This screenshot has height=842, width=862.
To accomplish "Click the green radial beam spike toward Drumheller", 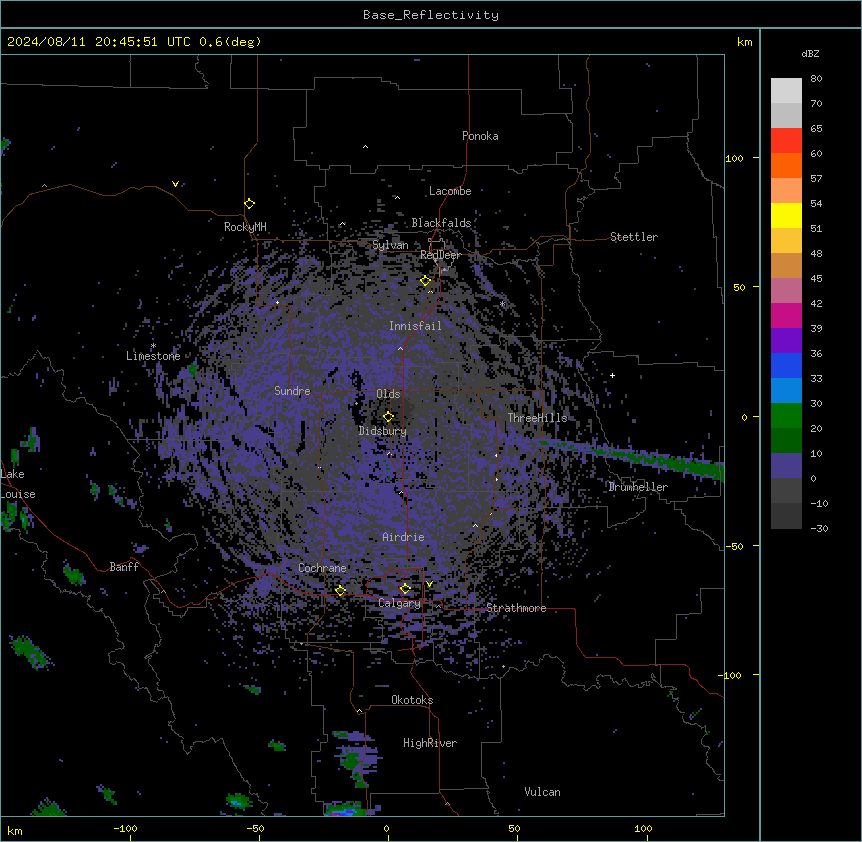I will click(x=632, y=456).
